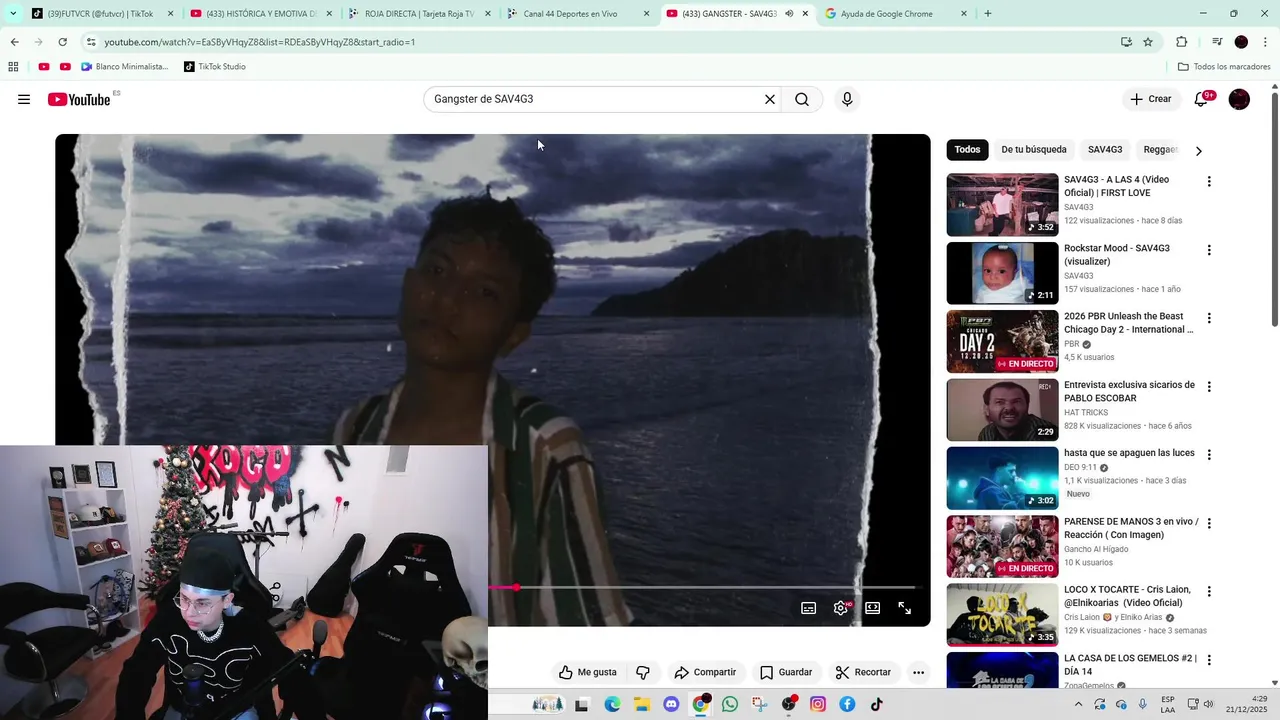This screenshot has height=720, width=1280.
Task: Dislike the video with thumbs down
Action: click(x=643, y=672)
